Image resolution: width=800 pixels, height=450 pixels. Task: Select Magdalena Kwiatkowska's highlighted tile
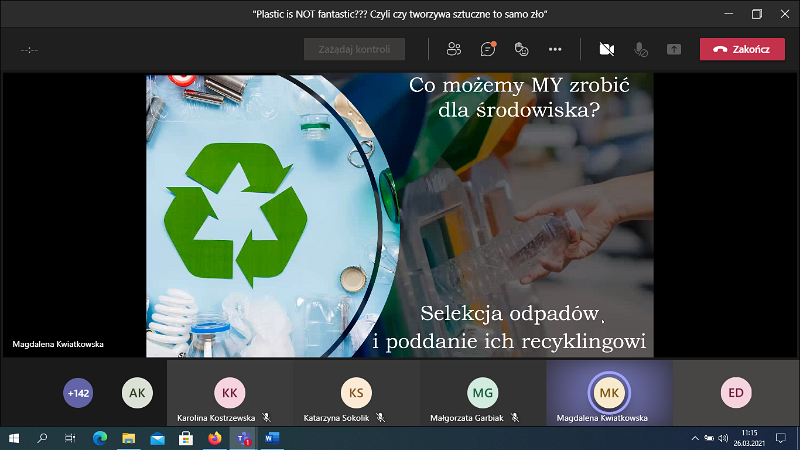[x=609, y=393]
